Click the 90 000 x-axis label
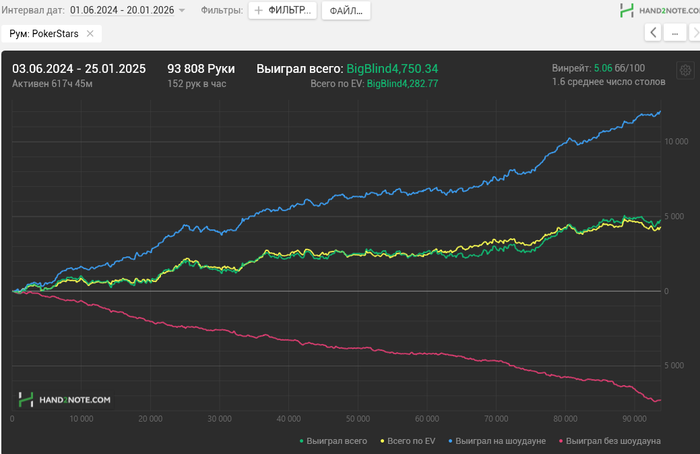Screen dimensions: 700x454 point(634,419)
